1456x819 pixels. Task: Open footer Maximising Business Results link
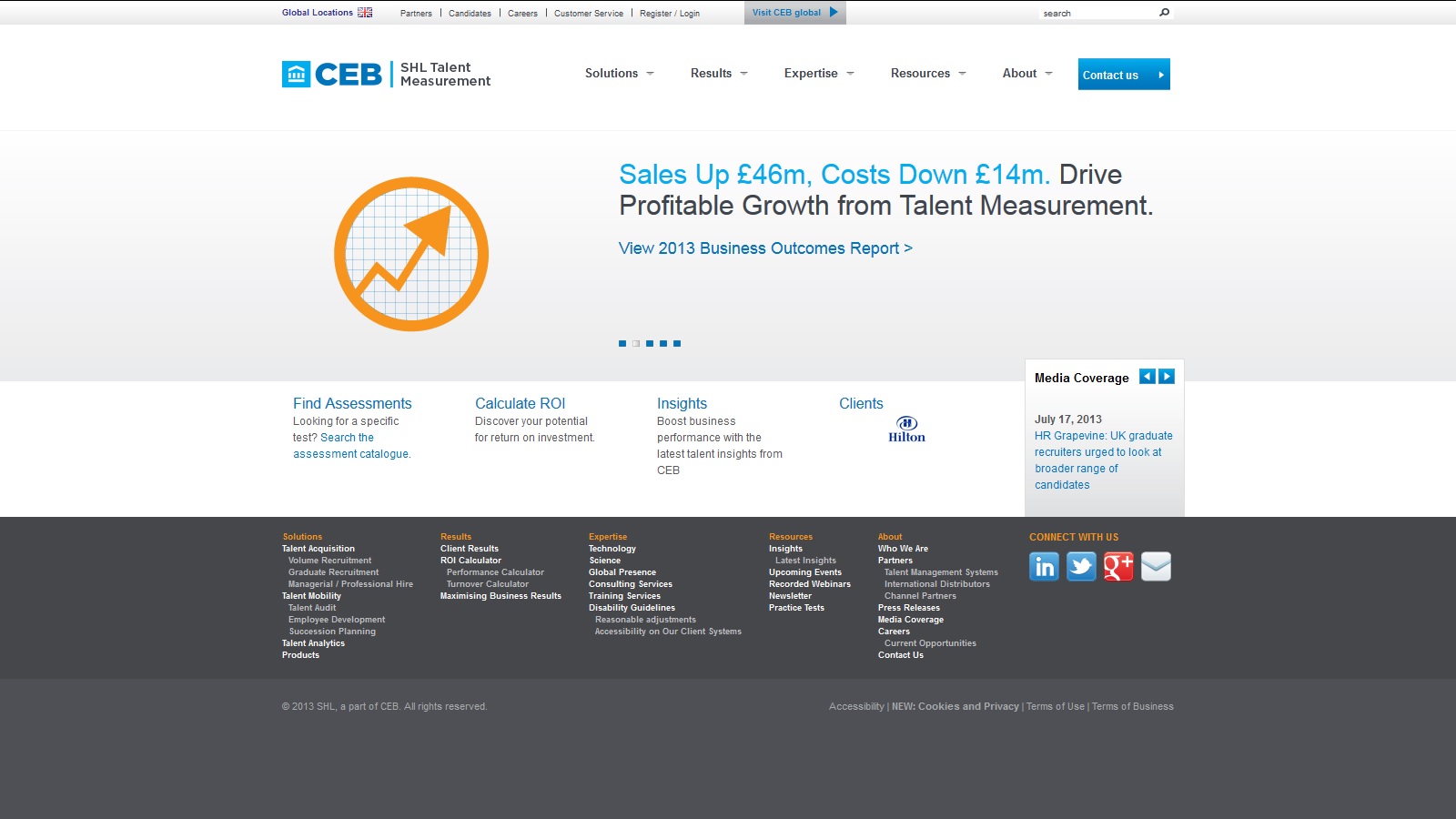tap(500, 596)
